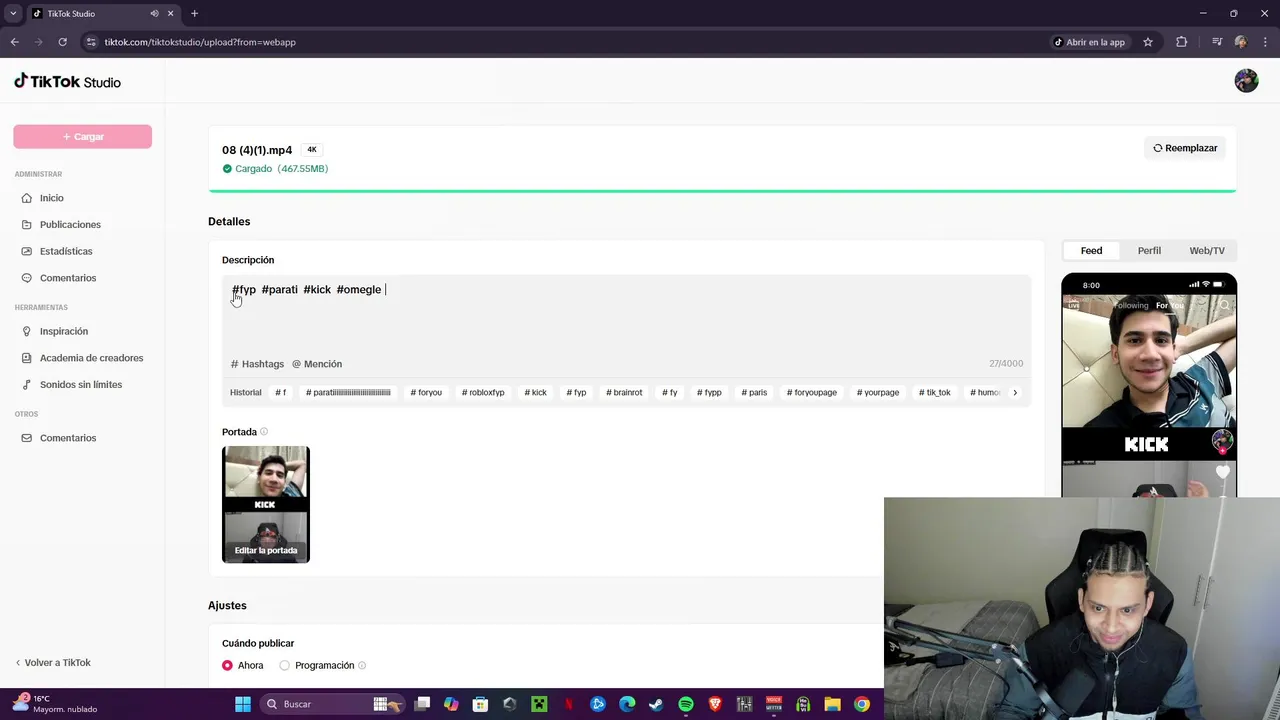Select the TikTok Studio browser tab
Viewport: 1280px width, 720px height.
click(x=100, y=14)
